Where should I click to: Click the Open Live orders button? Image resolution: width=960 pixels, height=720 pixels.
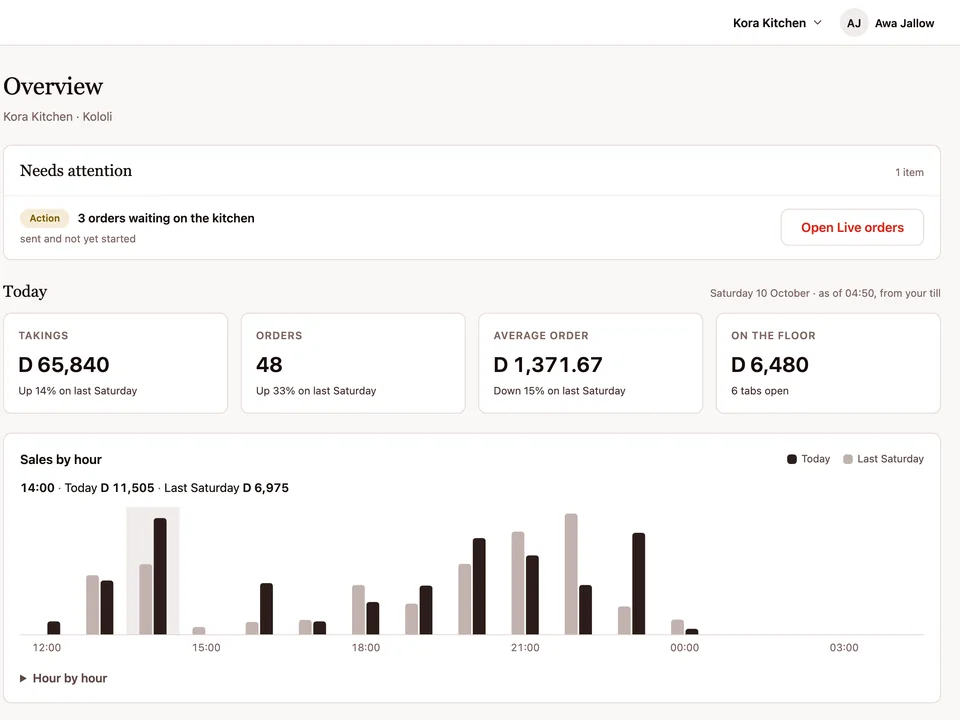tap(852, 227)
